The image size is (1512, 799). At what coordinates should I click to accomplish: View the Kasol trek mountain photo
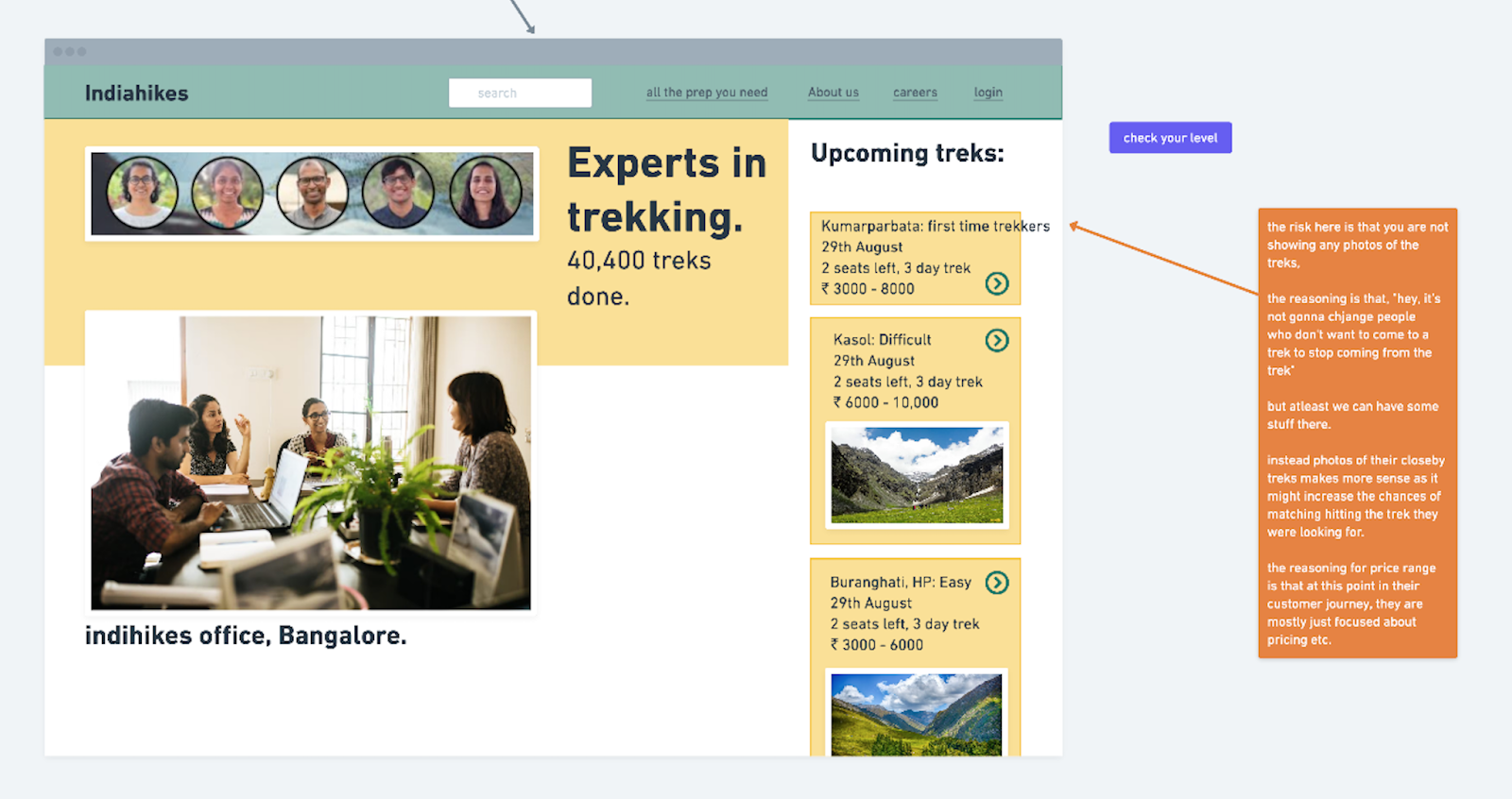coord(917,475)
